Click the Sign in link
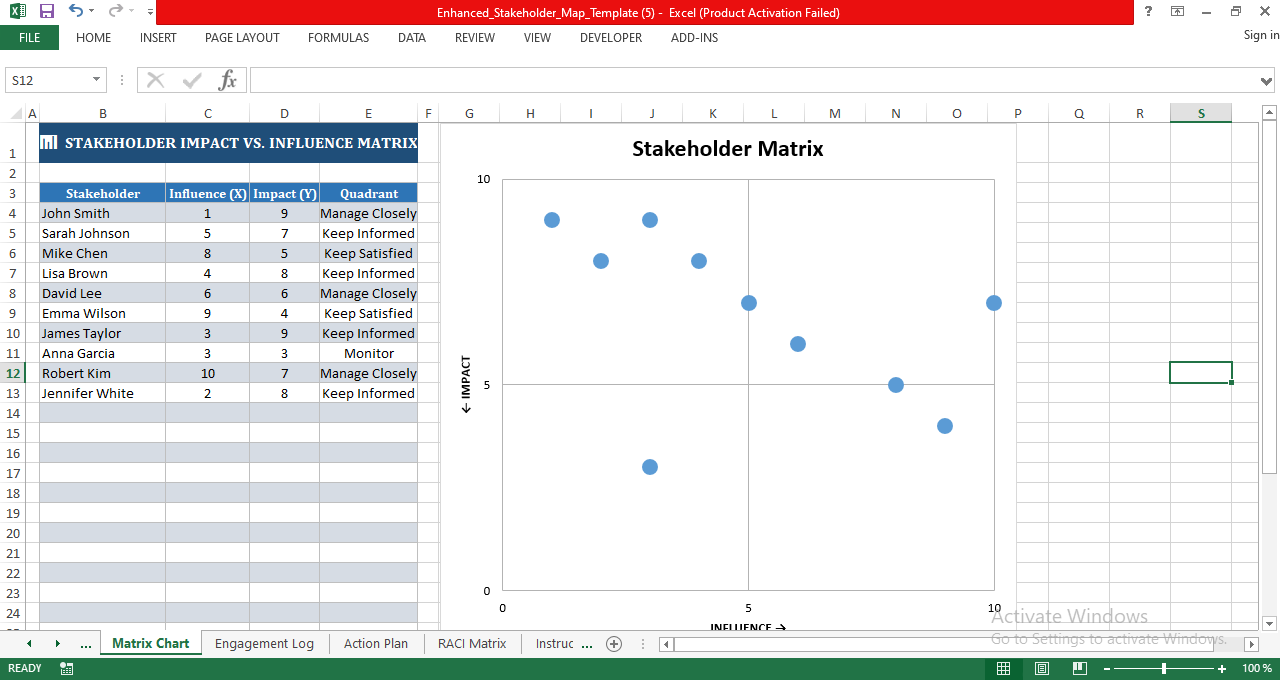 click(x=1261, y=35)
